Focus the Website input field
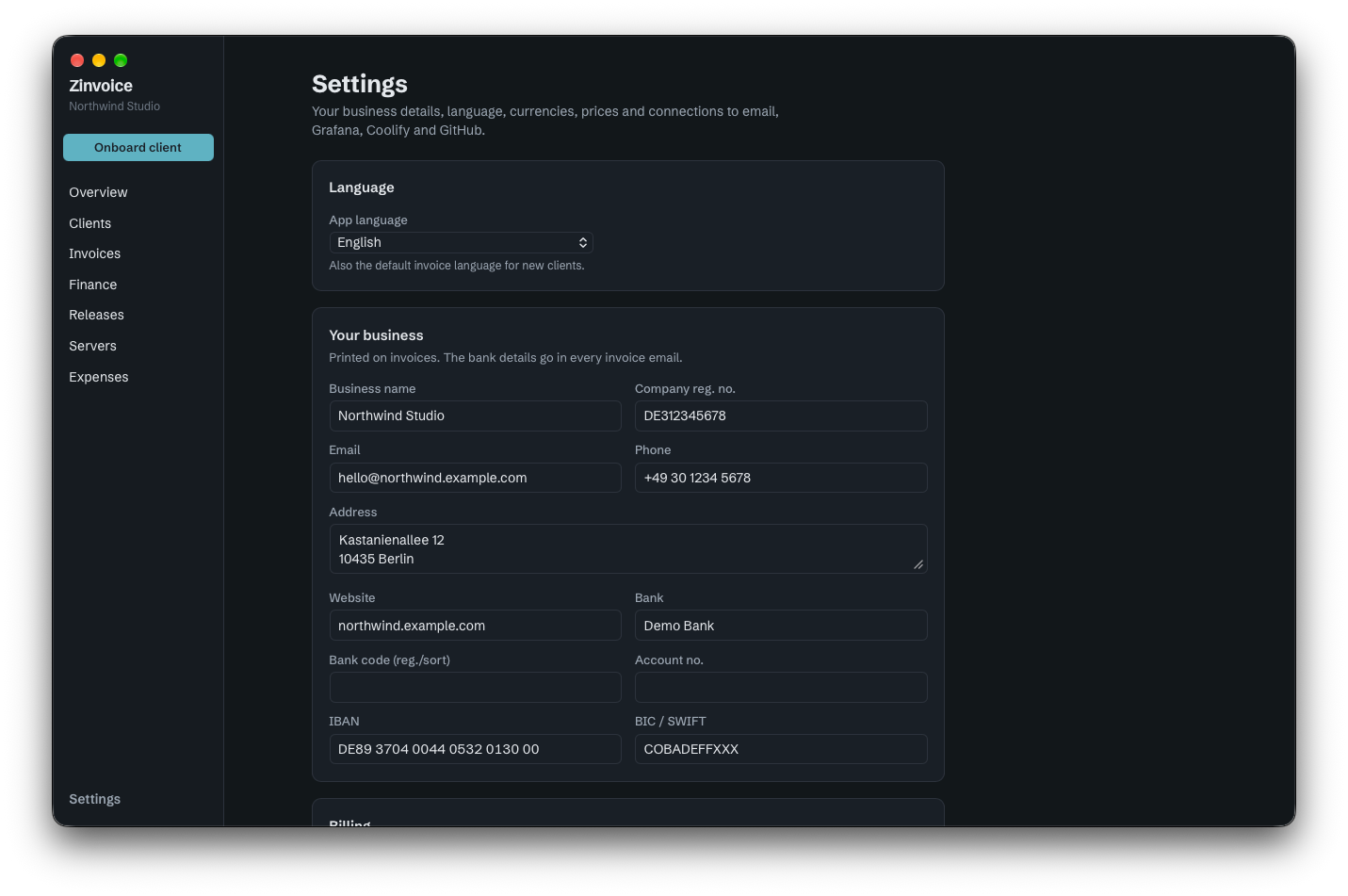1348x896 pixels. click(475, 626)
